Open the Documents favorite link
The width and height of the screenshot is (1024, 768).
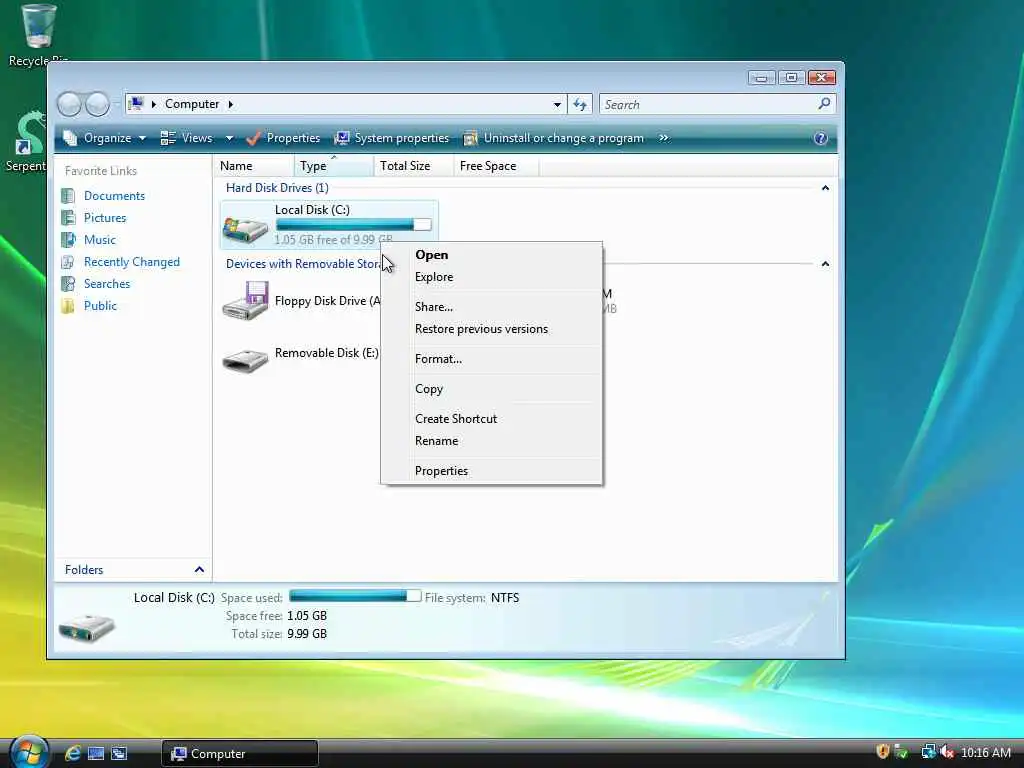tap(114, 196)
